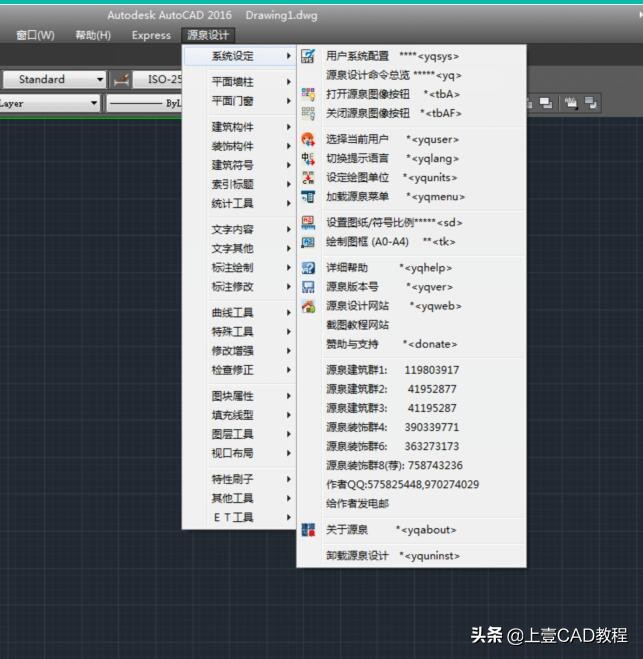Open the 窗口(W) menu
The height and width of the screenshot is (659, 643).
click(35, 35)
